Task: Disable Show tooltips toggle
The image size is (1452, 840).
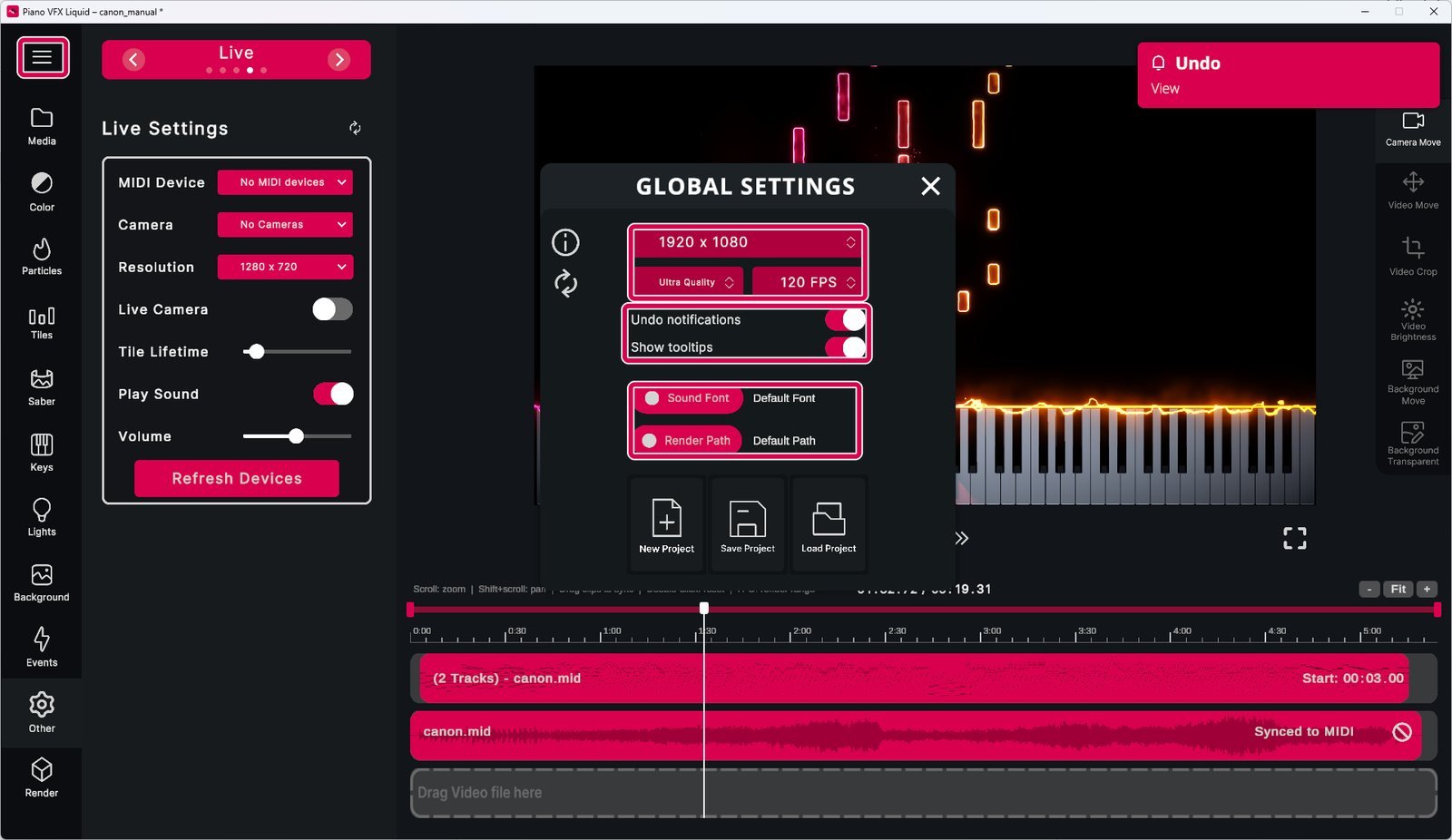Action: point(845,347)
